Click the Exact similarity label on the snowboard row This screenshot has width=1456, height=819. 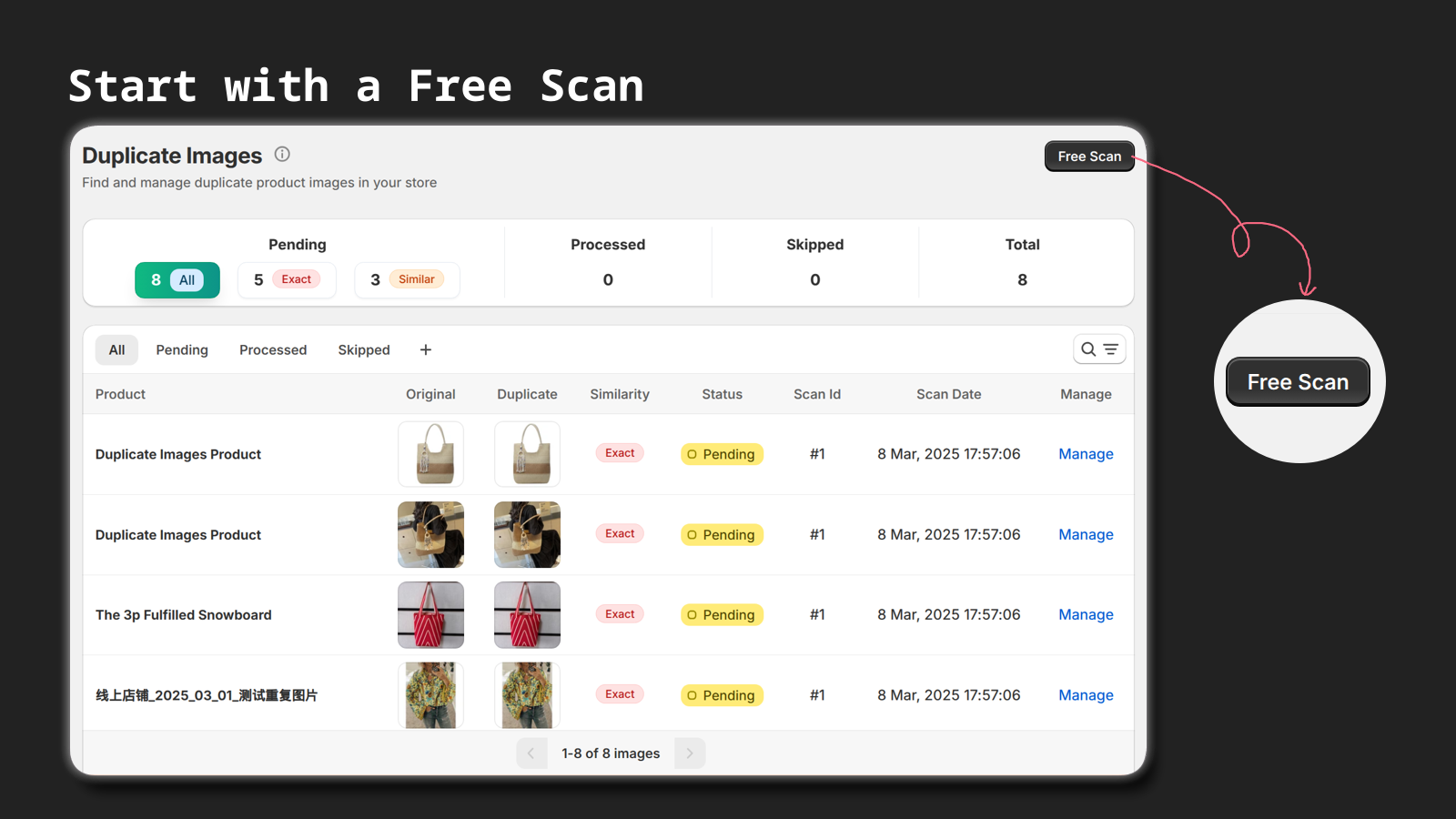point(620,613)
